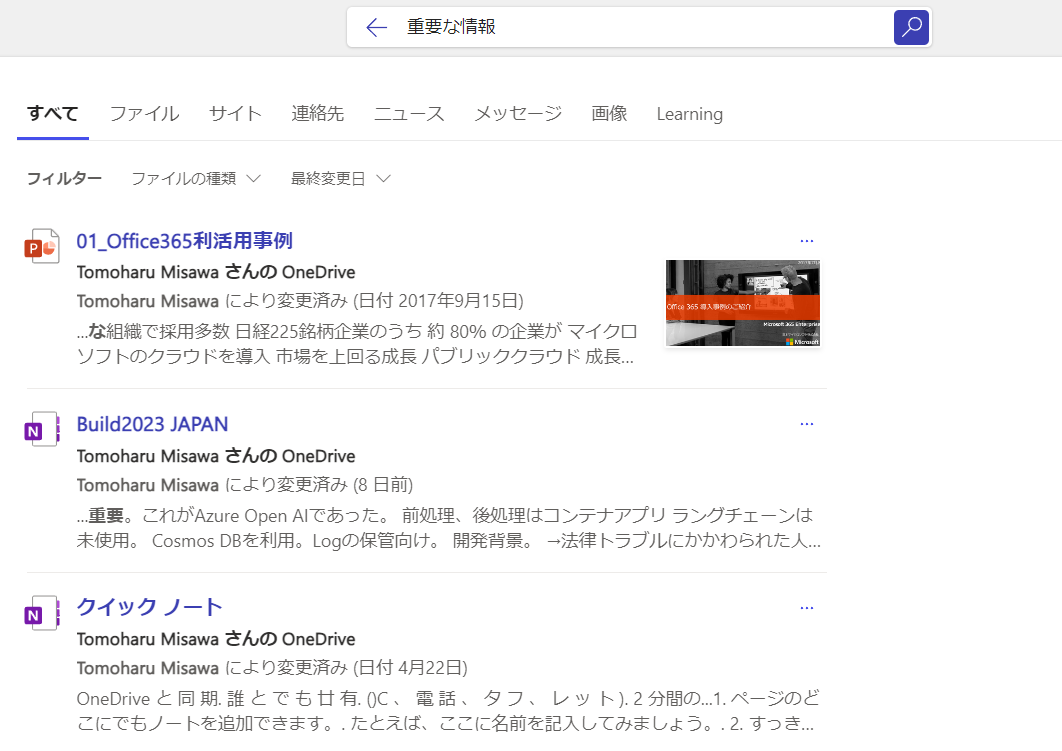The width and height of the screenshot is (1062, 751).
Task: Open more options for Build2023 JAPAN
Action: [807, 424]
